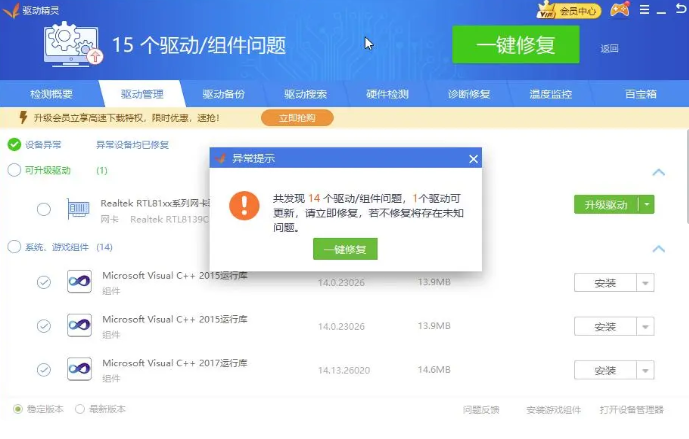Click the VIP crown 会员中心 badge
Image resolution: width=689 pixels, height=439 pixels.
pyautogui.click(x=569, y=11)
